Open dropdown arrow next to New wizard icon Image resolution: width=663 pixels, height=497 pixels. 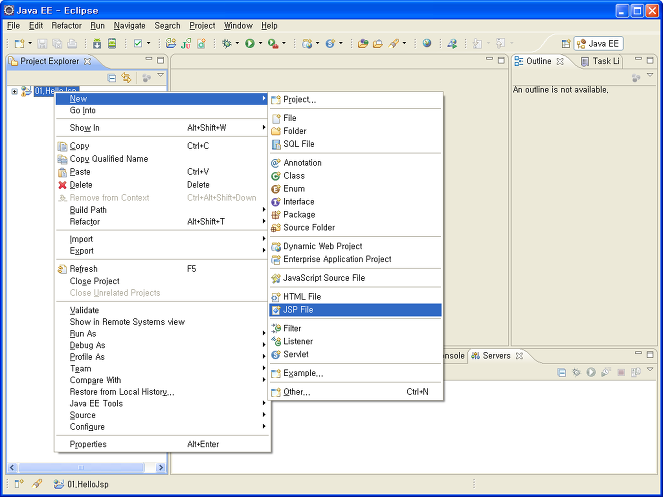coord(30,43)
